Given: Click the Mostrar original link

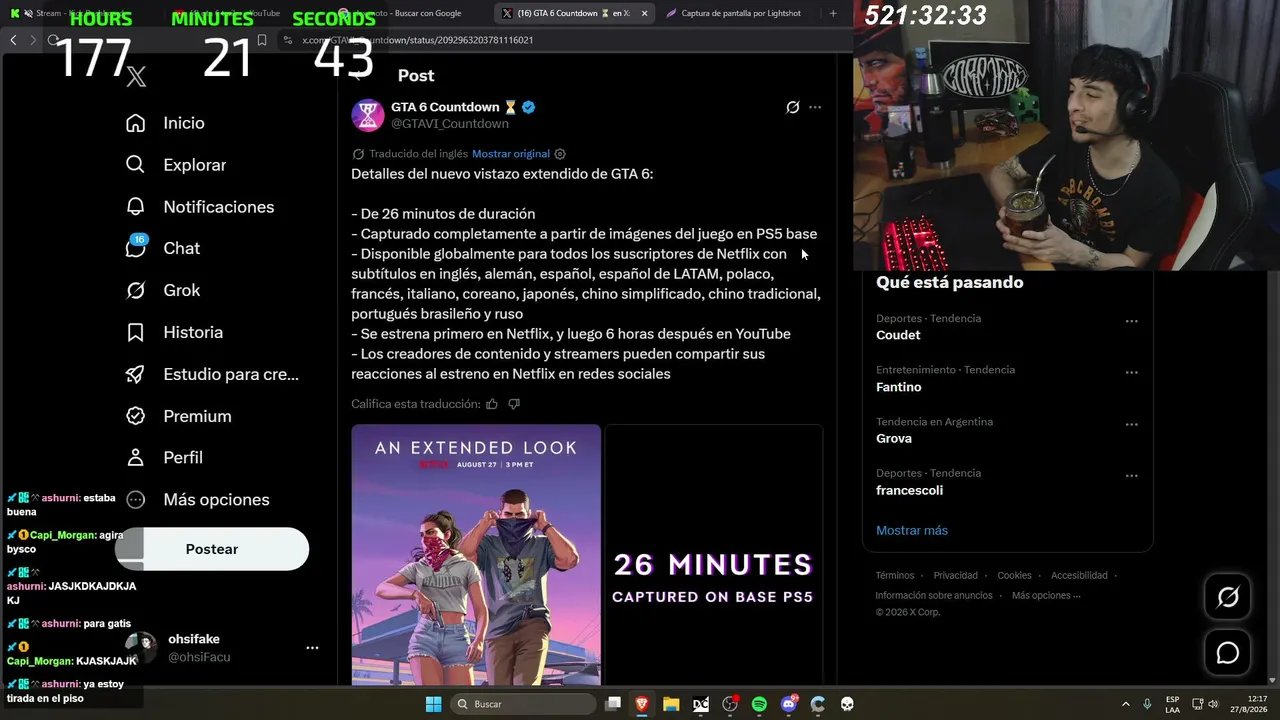Looking at the screenshot, I should (511, 154).
